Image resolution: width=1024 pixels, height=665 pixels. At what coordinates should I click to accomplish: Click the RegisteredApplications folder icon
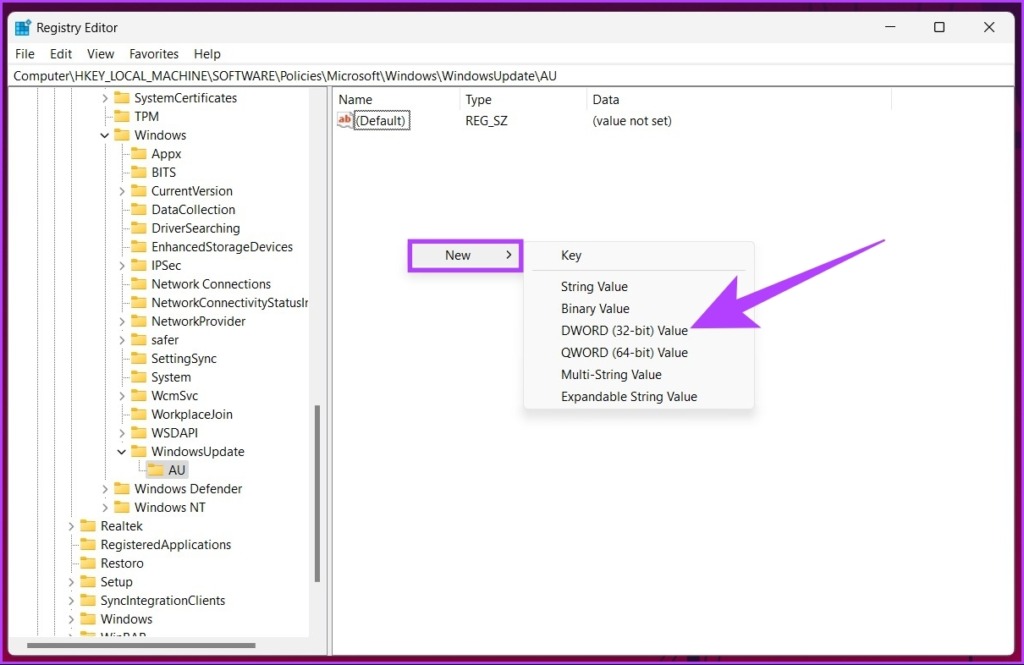click(88, 545)
